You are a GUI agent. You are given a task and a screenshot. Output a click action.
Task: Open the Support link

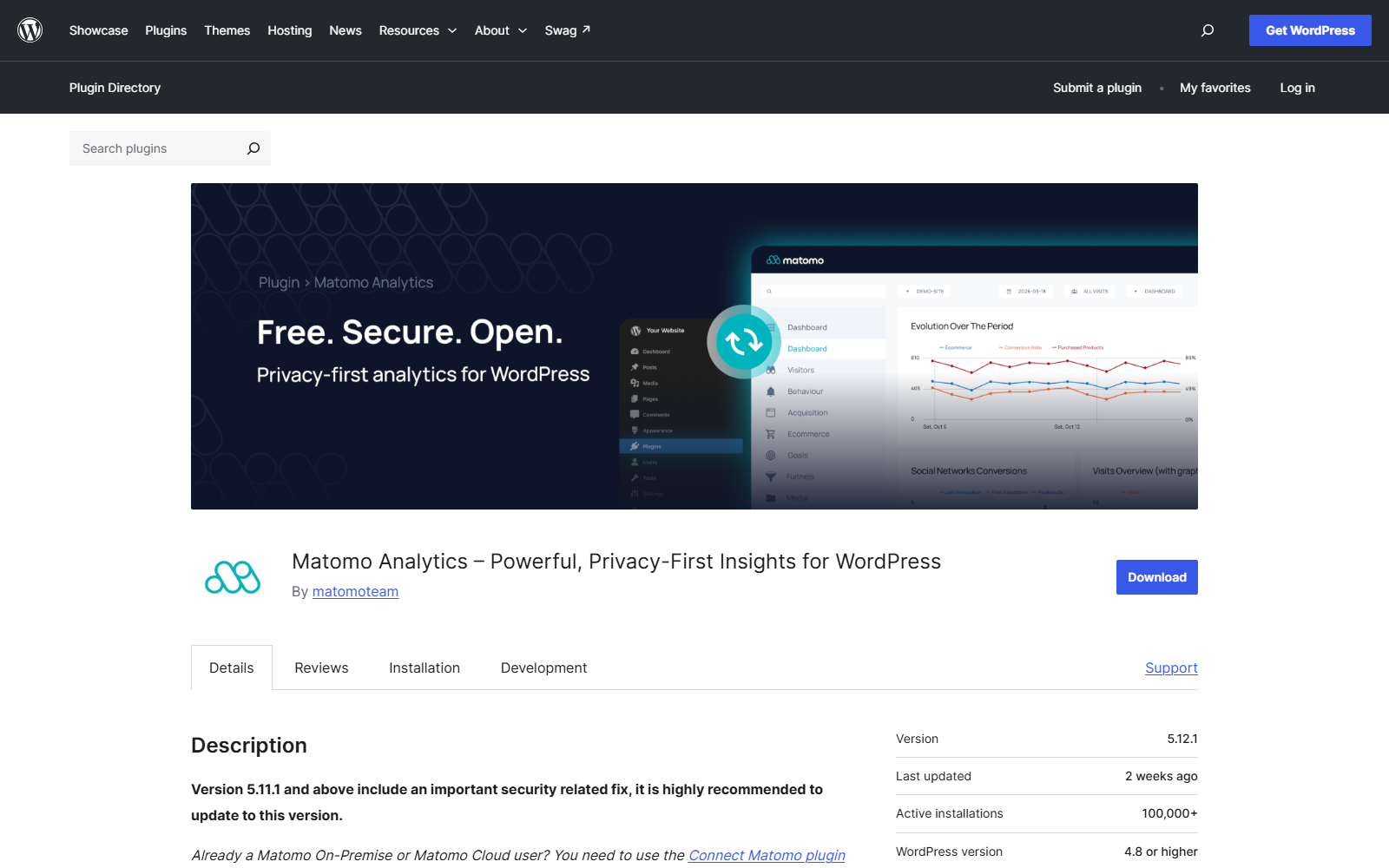pyautogui.click(x=1171, y=667)
